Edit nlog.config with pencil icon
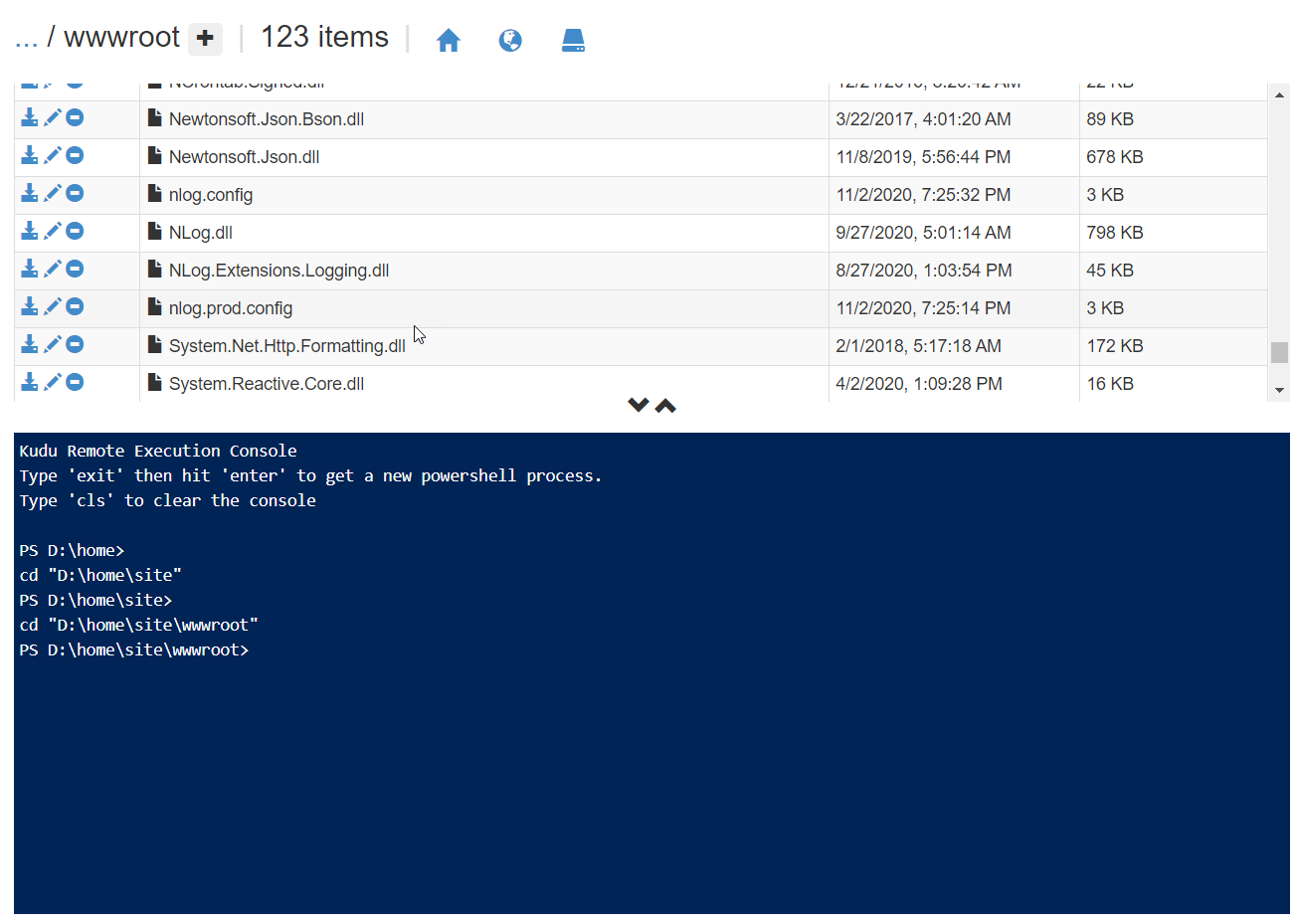 [x=53, y=193]
